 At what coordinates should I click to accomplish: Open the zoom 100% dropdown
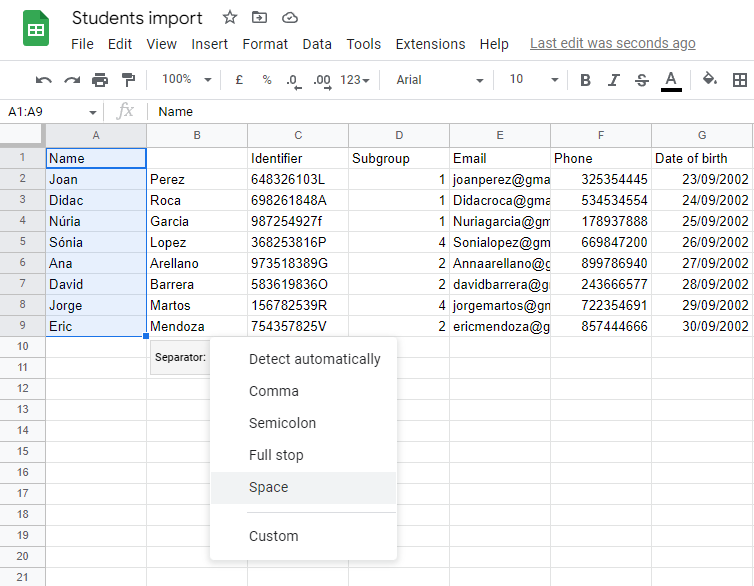[x=187, y=80]
